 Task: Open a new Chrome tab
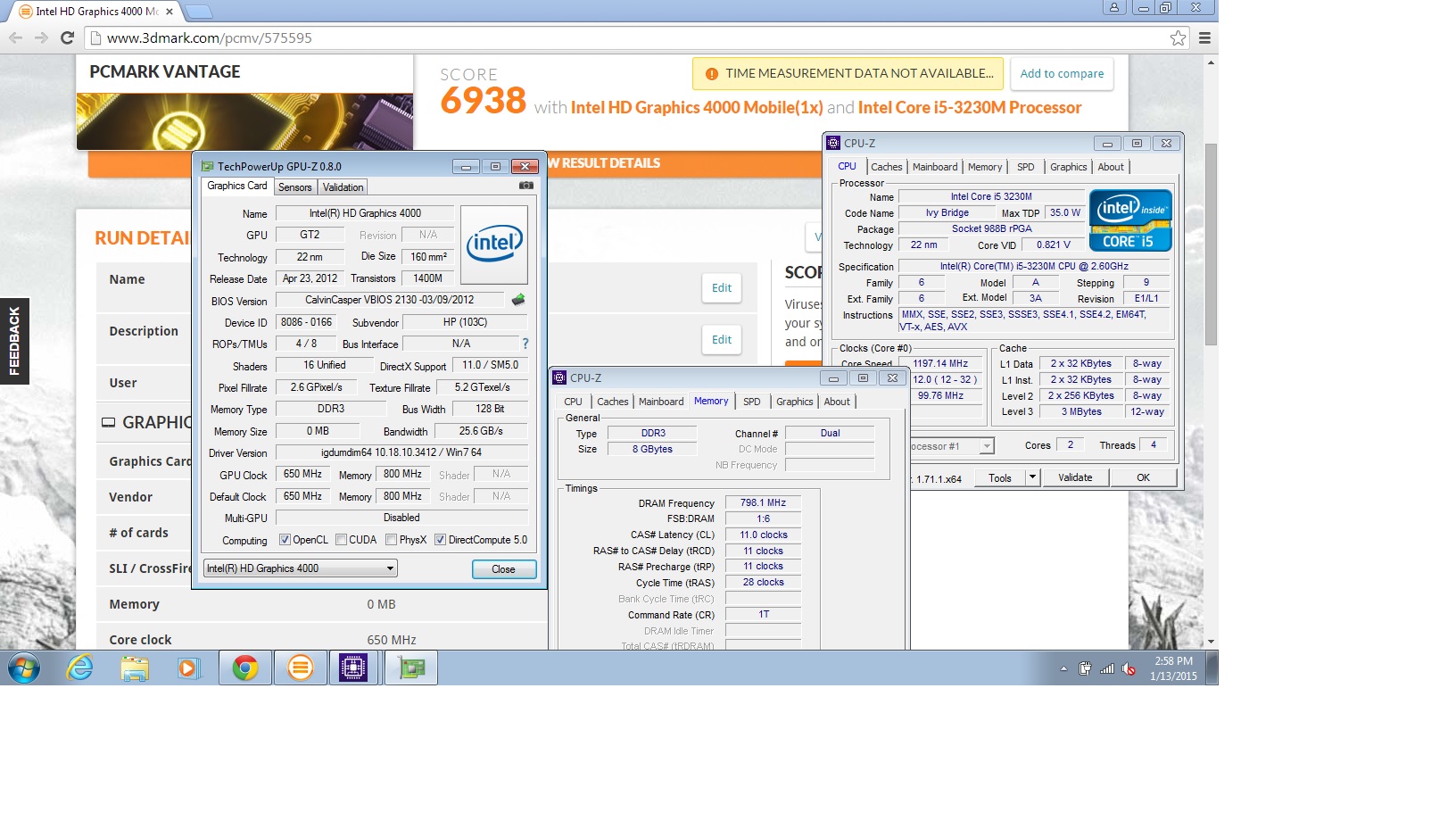[198, 12]
